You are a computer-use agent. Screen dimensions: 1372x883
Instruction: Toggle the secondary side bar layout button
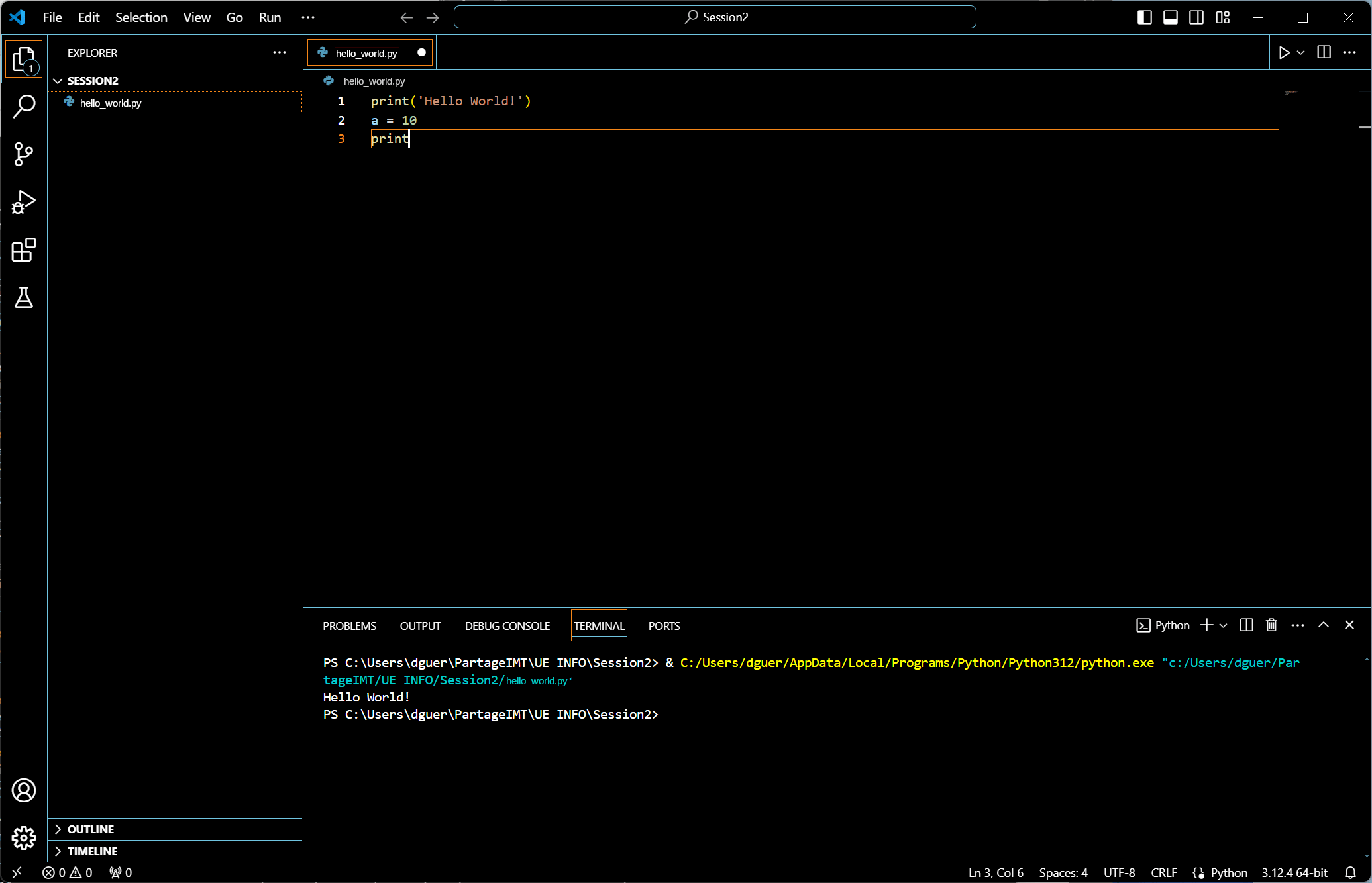point(1196,17)
